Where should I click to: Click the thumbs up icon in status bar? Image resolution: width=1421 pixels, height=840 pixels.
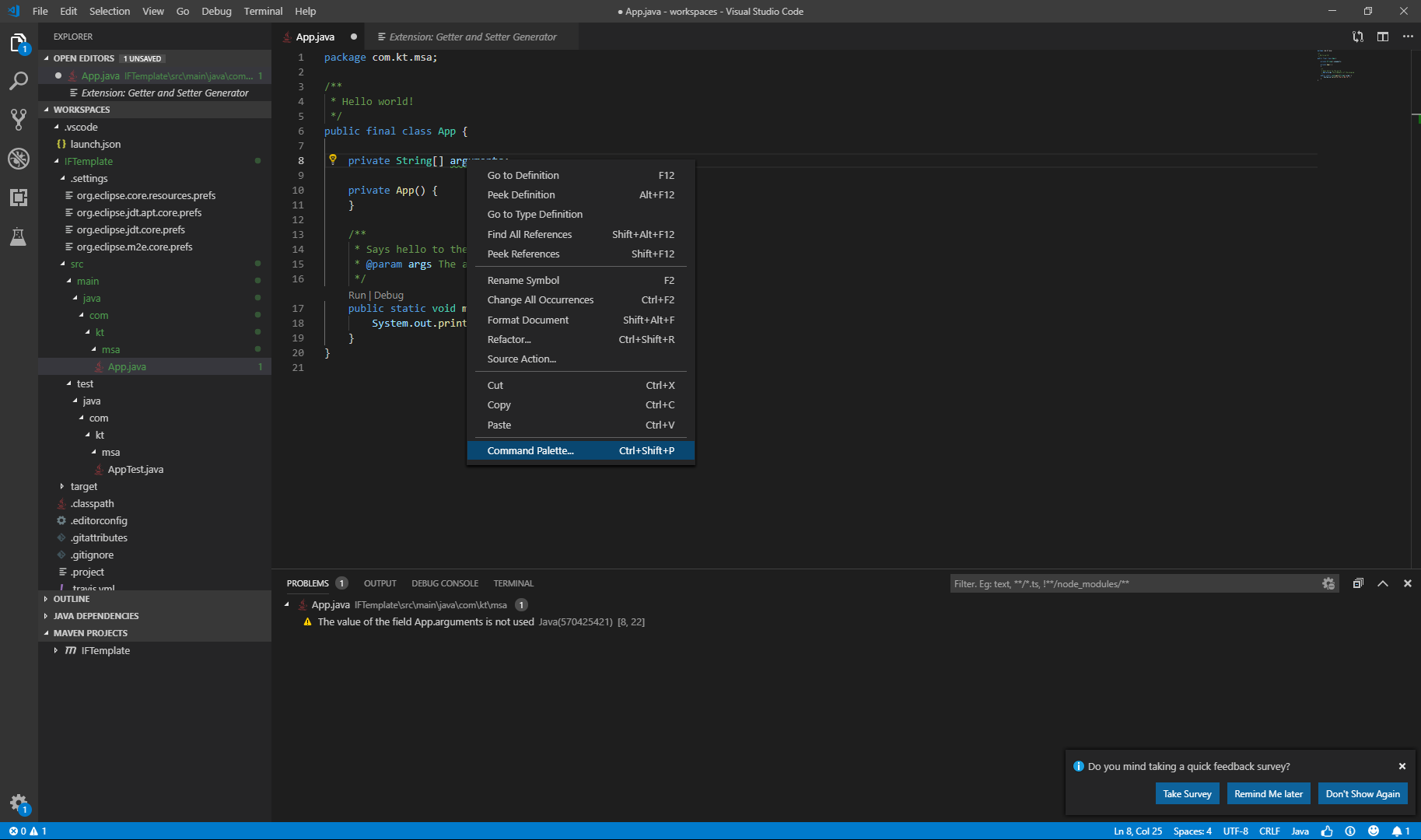click(1327, 831)
